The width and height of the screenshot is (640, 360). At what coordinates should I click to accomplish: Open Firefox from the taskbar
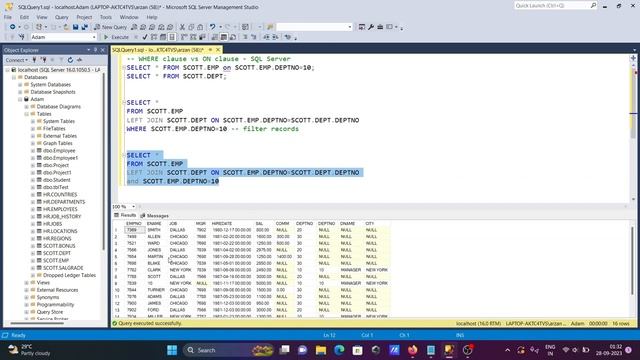[x=413, y=350]
